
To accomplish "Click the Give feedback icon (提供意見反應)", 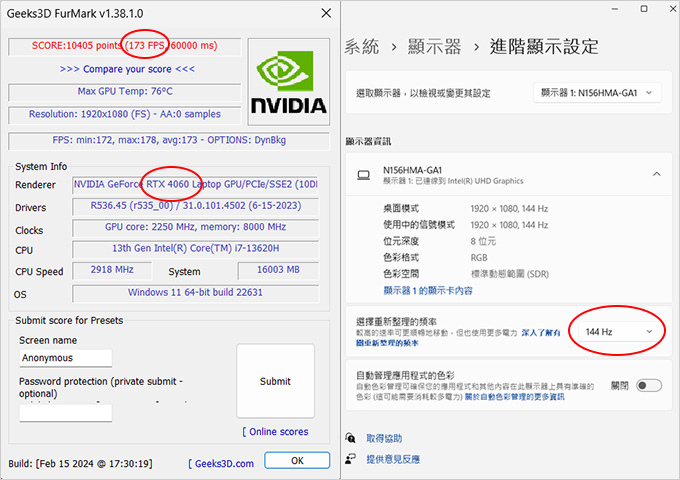I will point(350,459).
